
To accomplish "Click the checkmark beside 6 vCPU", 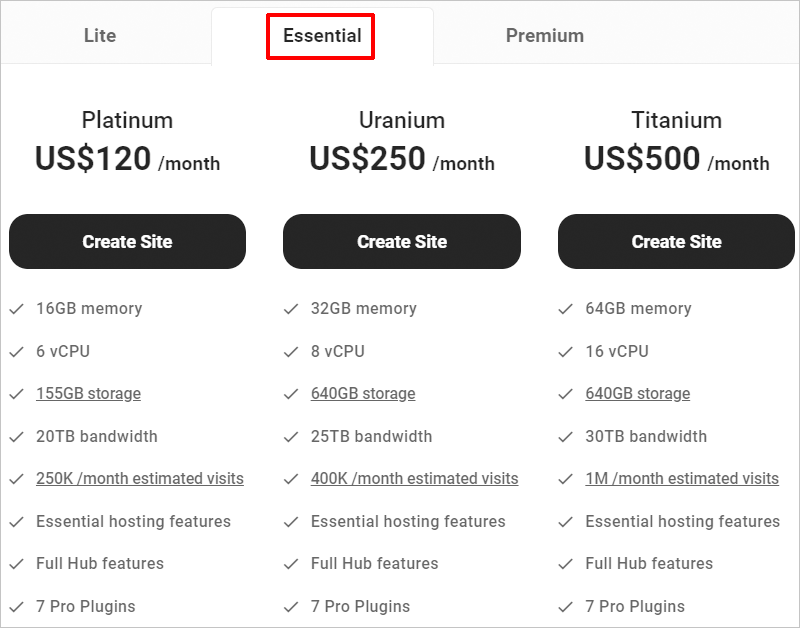I will point(16,351).
